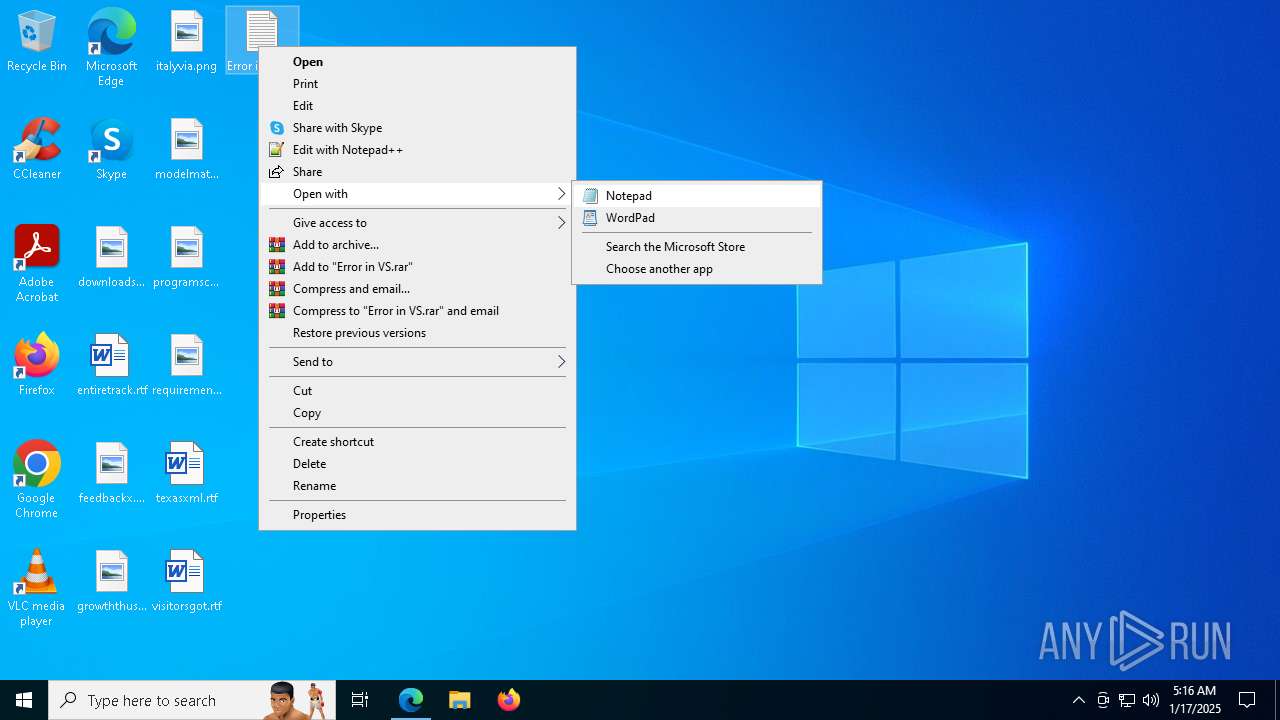
Task: Open the Action Center notifications icon
Action: pyautogui.click(x=1247, y=700)
